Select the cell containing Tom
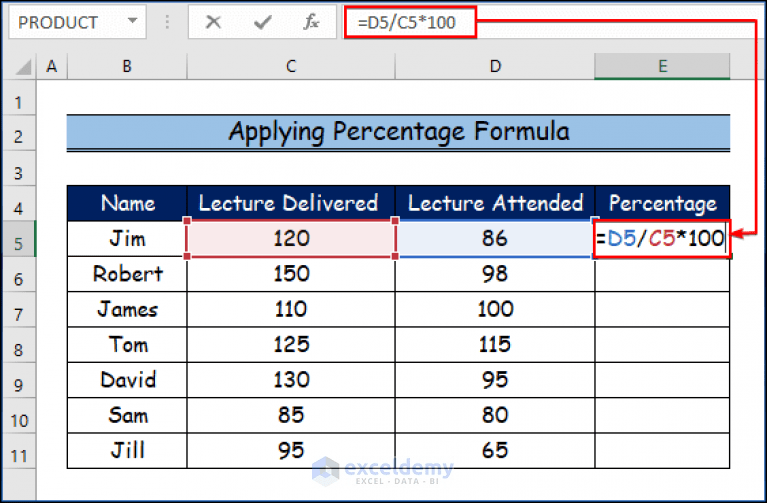Image resolution: width=767 pixels, height=503 pixels. pyautogui.click(x=127, y=344)
